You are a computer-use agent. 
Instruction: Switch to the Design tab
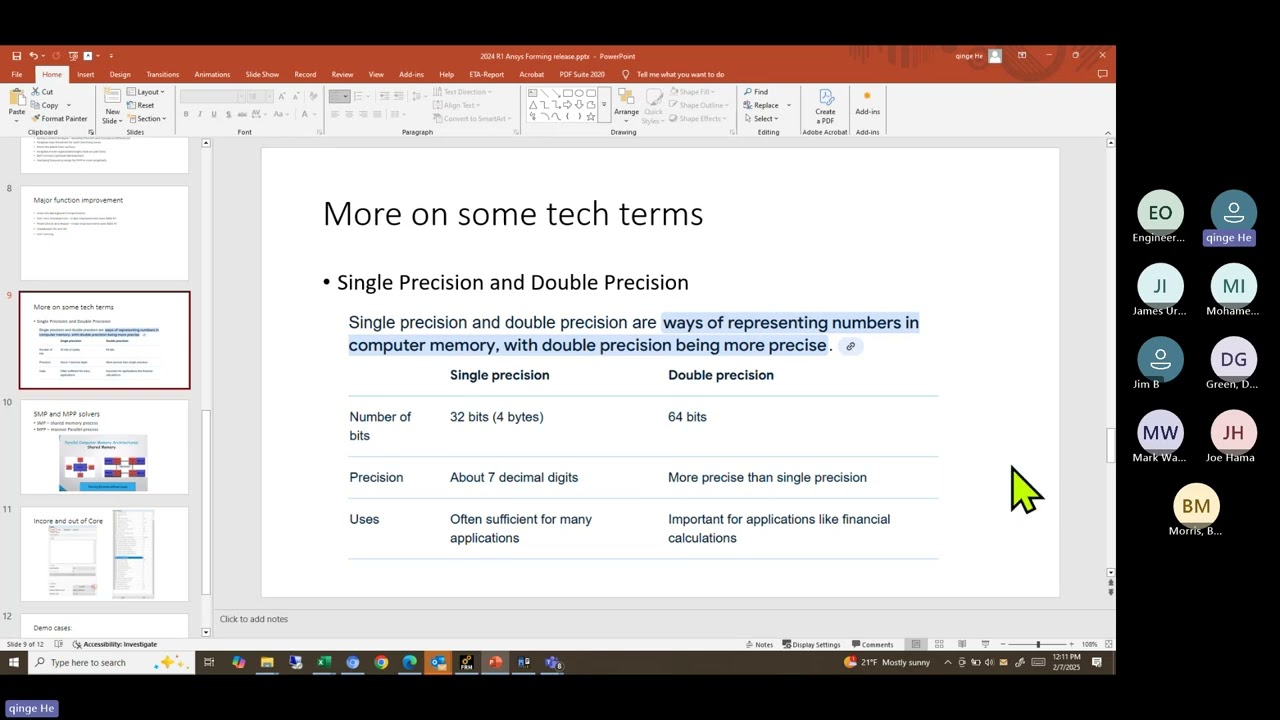point(120,74)
